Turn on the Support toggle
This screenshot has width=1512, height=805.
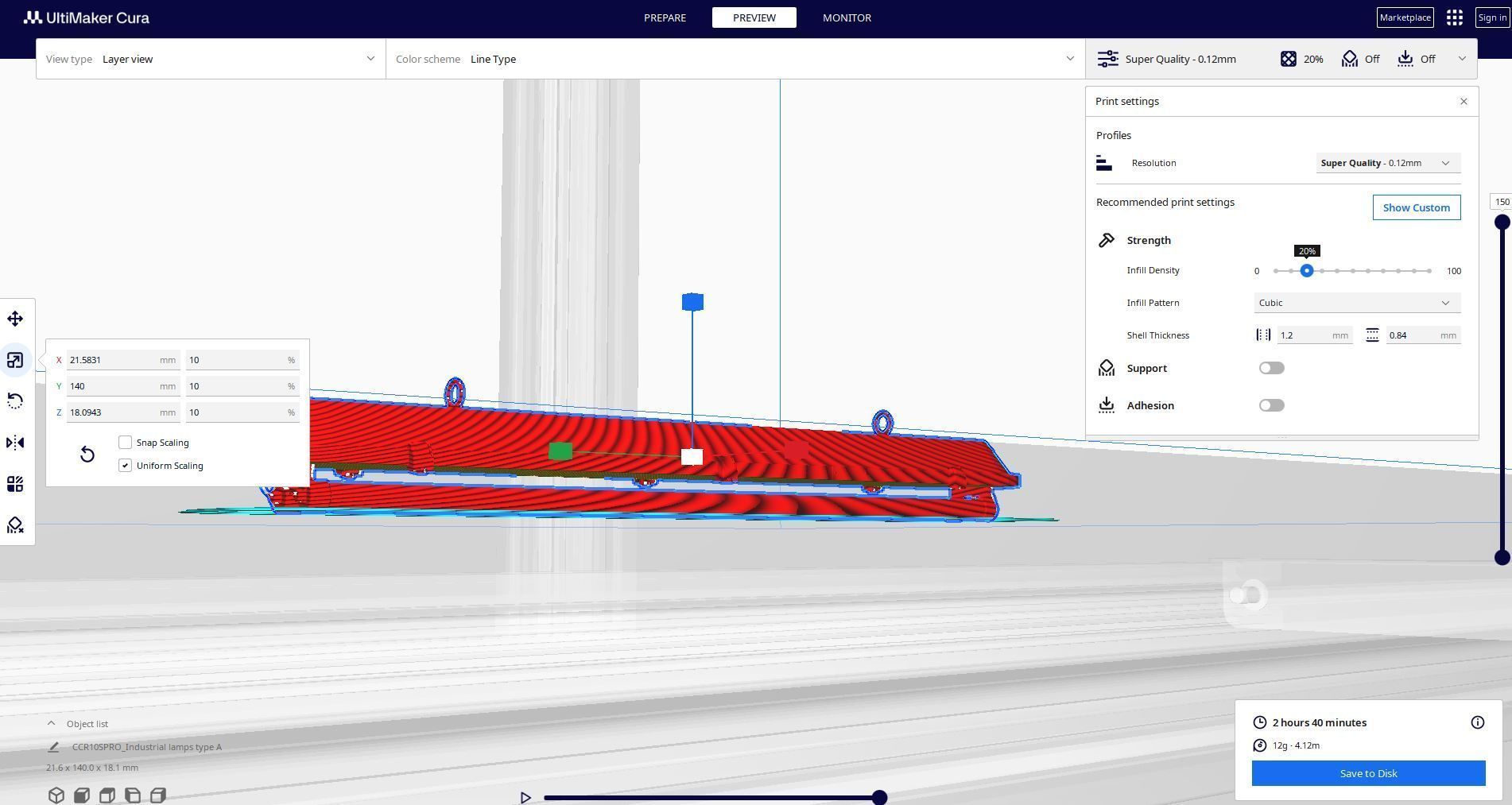(1271, 368)
